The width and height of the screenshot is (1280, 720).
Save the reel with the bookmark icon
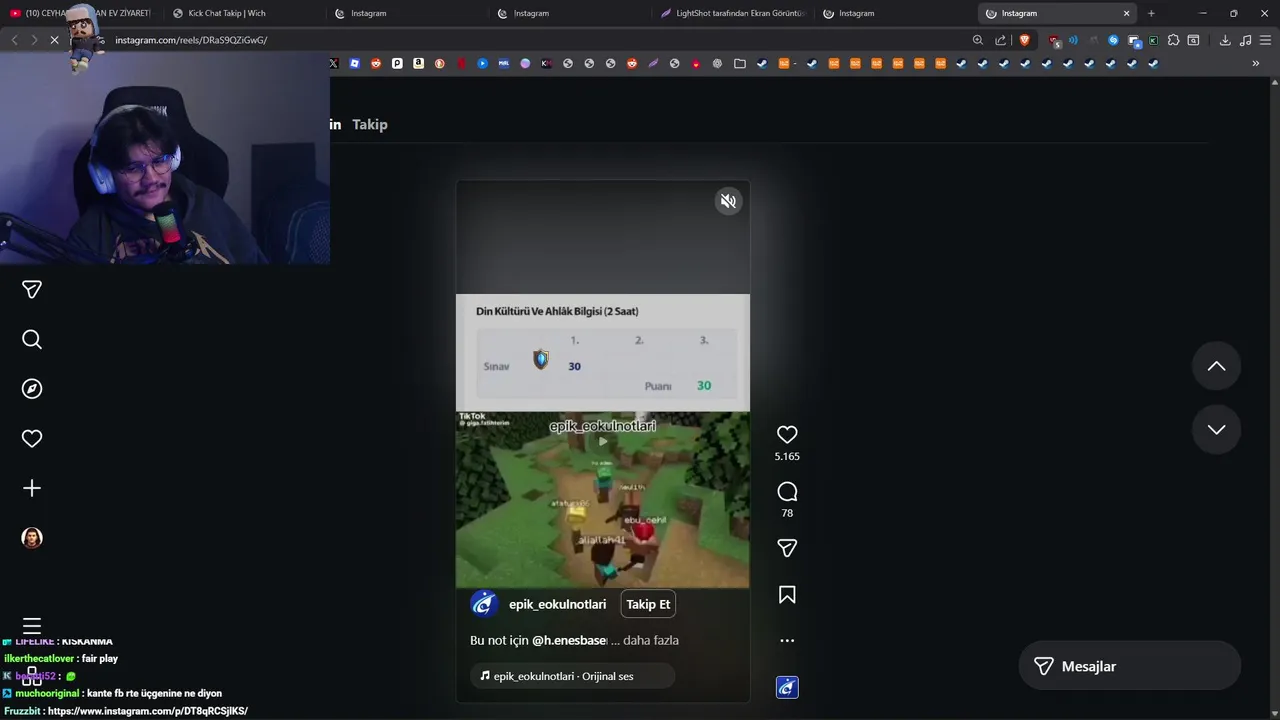point(787,595)
